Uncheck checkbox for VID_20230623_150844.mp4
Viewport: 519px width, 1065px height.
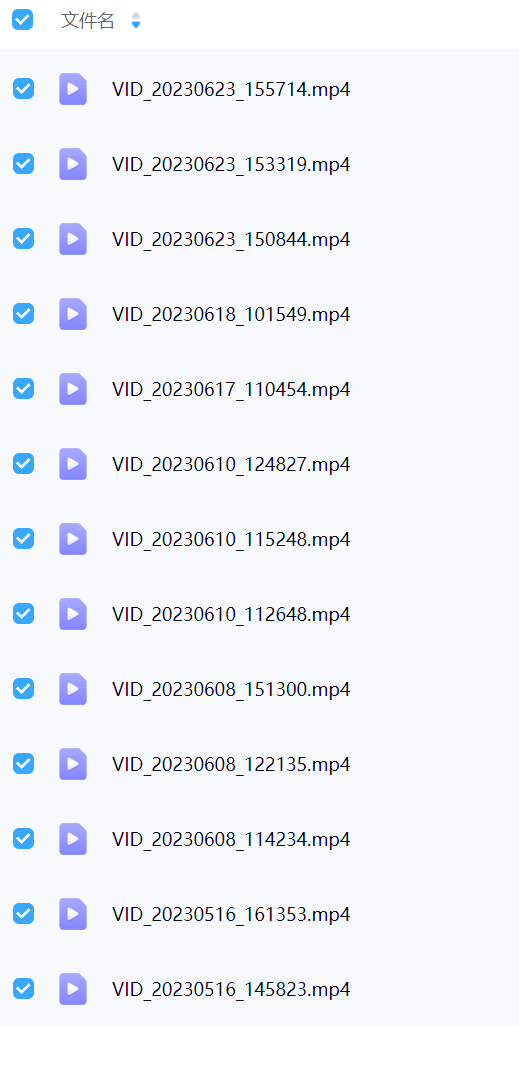[x=23, y=238]
